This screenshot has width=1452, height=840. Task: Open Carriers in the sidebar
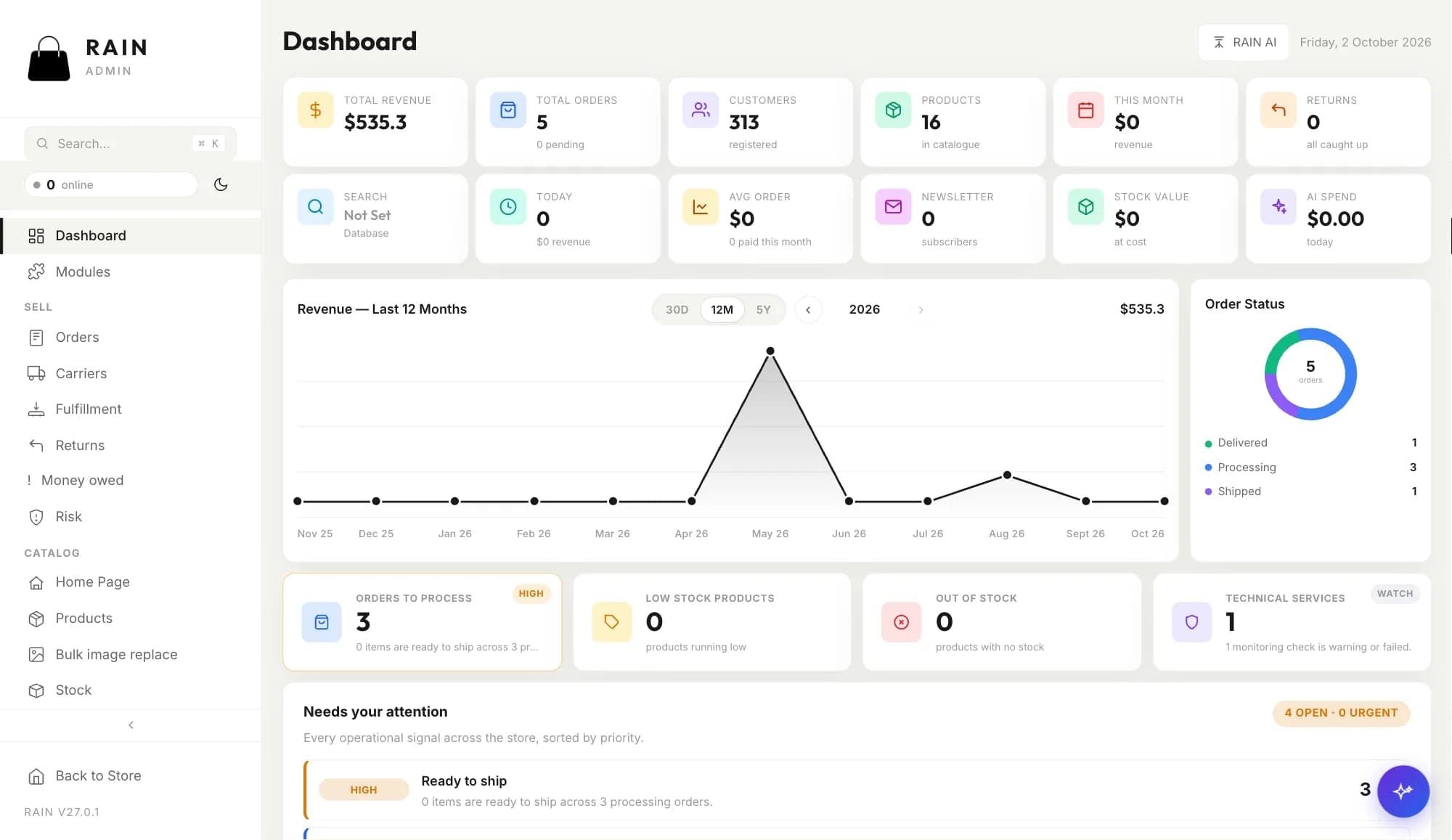point(131,373)
